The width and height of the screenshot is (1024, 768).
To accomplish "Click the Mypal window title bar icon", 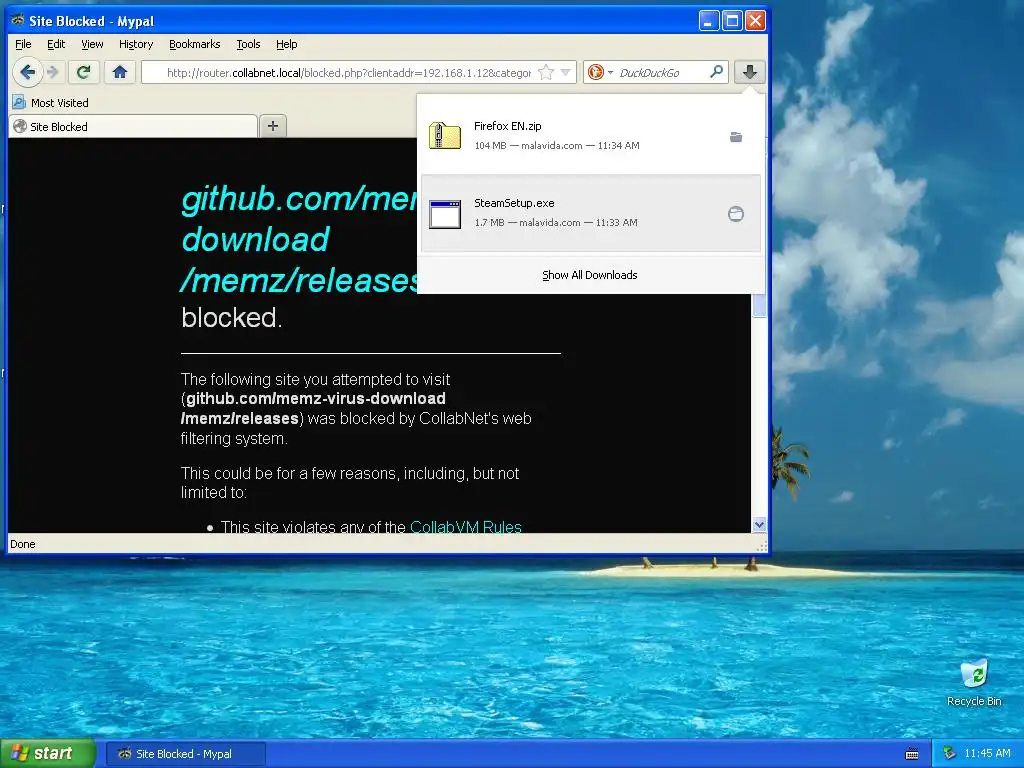I will click(18, 20).
